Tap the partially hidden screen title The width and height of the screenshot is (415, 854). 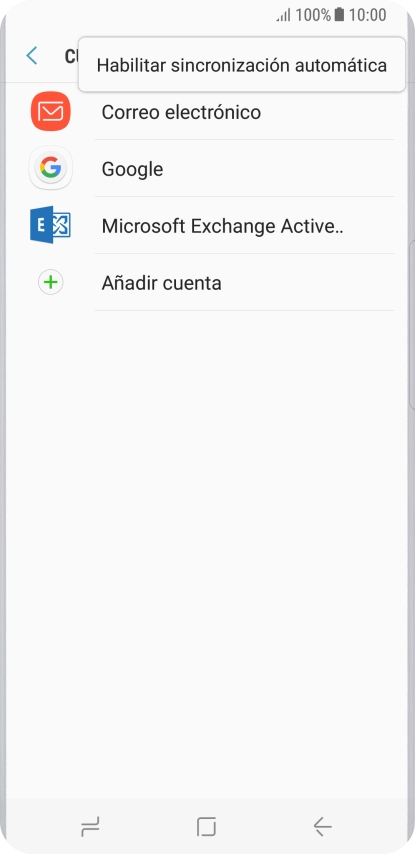[71, 56]
